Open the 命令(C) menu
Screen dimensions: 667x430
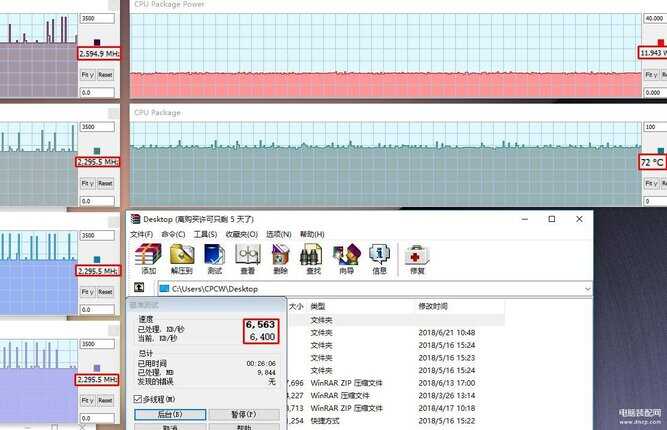tap(173, 234)
